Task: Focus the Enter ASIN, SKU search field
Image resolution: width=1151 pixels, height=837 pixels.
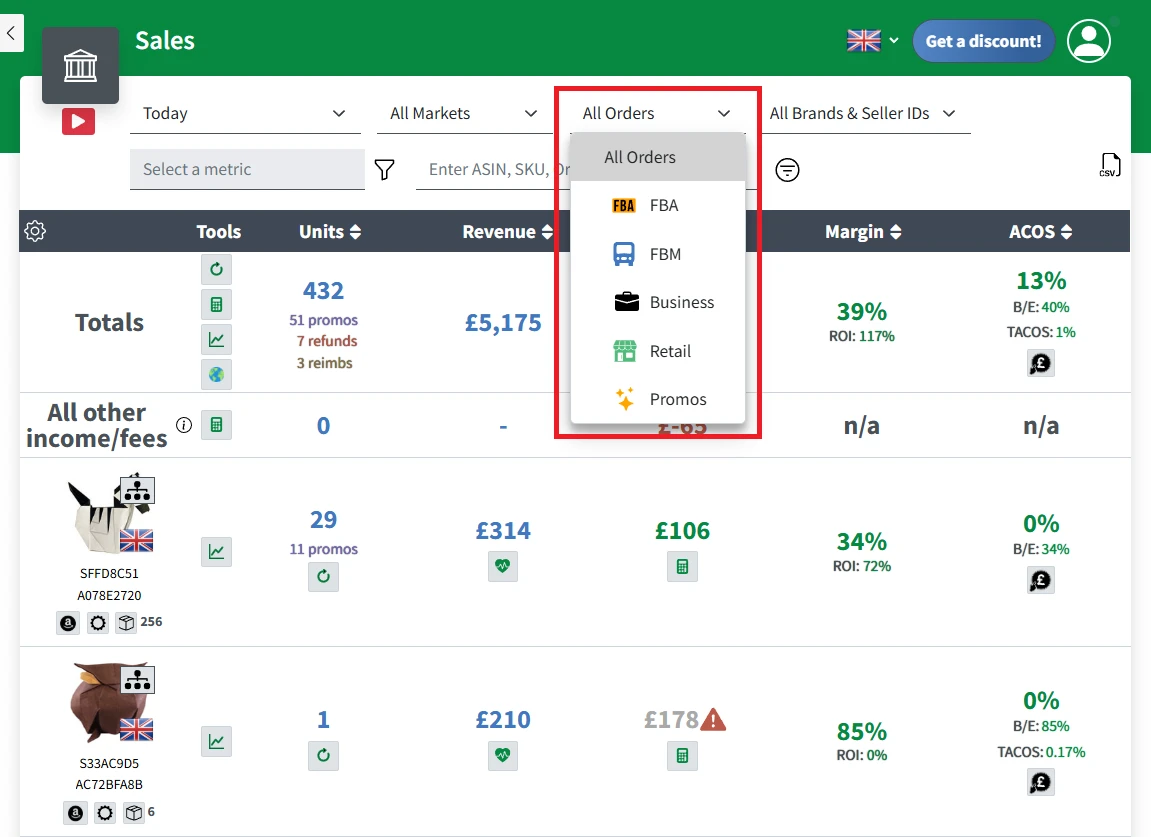Action: pyautogui.click(x=493, y=170)
